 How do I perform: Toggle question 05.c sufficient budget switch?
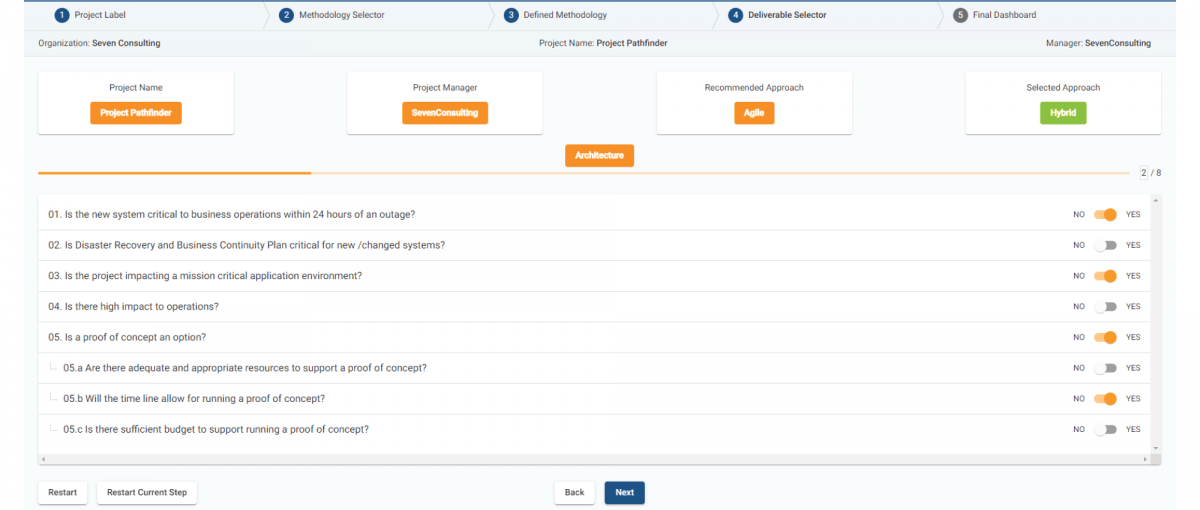point(1105,430)
